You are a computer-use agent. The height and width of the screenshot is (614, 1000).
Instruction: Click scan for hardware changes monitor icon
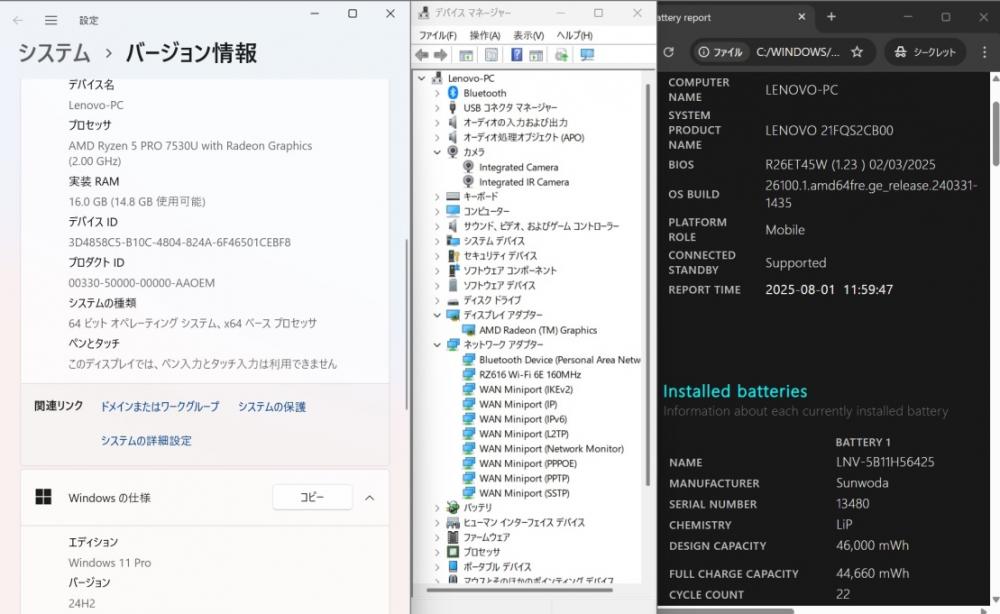pos(587,55)
